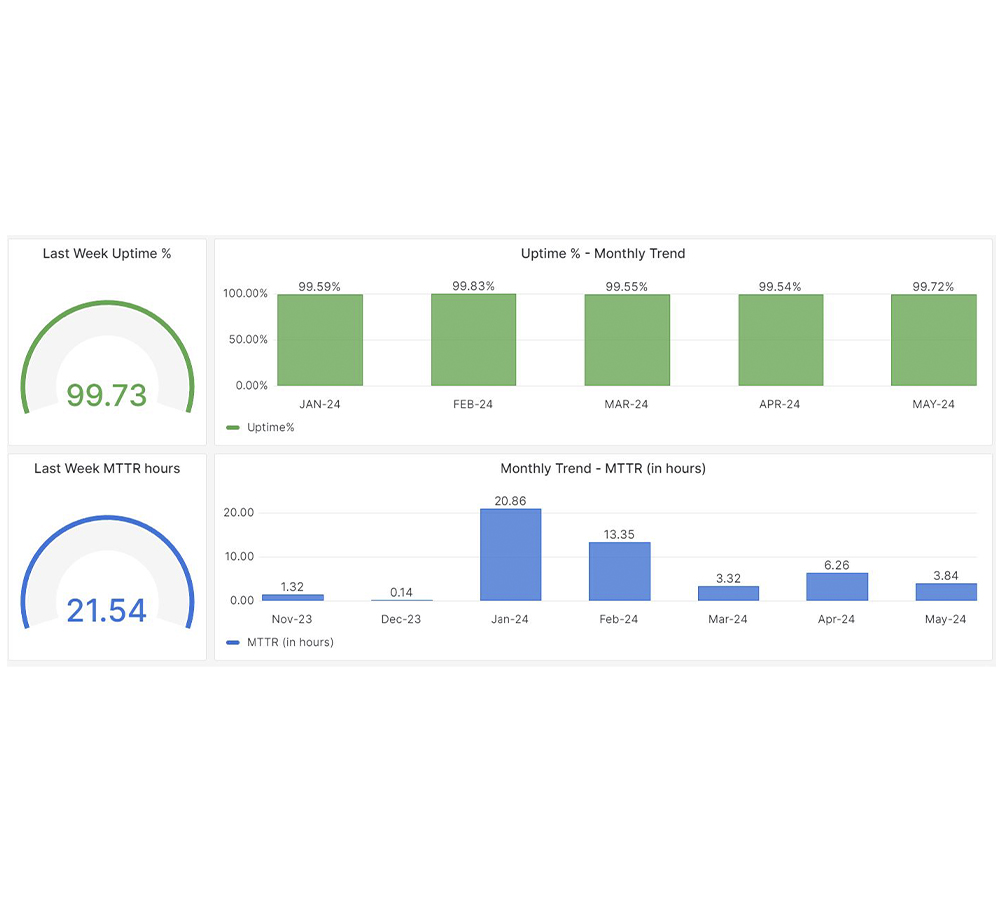
Task: Select the APR-24 uptime bar
Action: (x=780, y=340)
